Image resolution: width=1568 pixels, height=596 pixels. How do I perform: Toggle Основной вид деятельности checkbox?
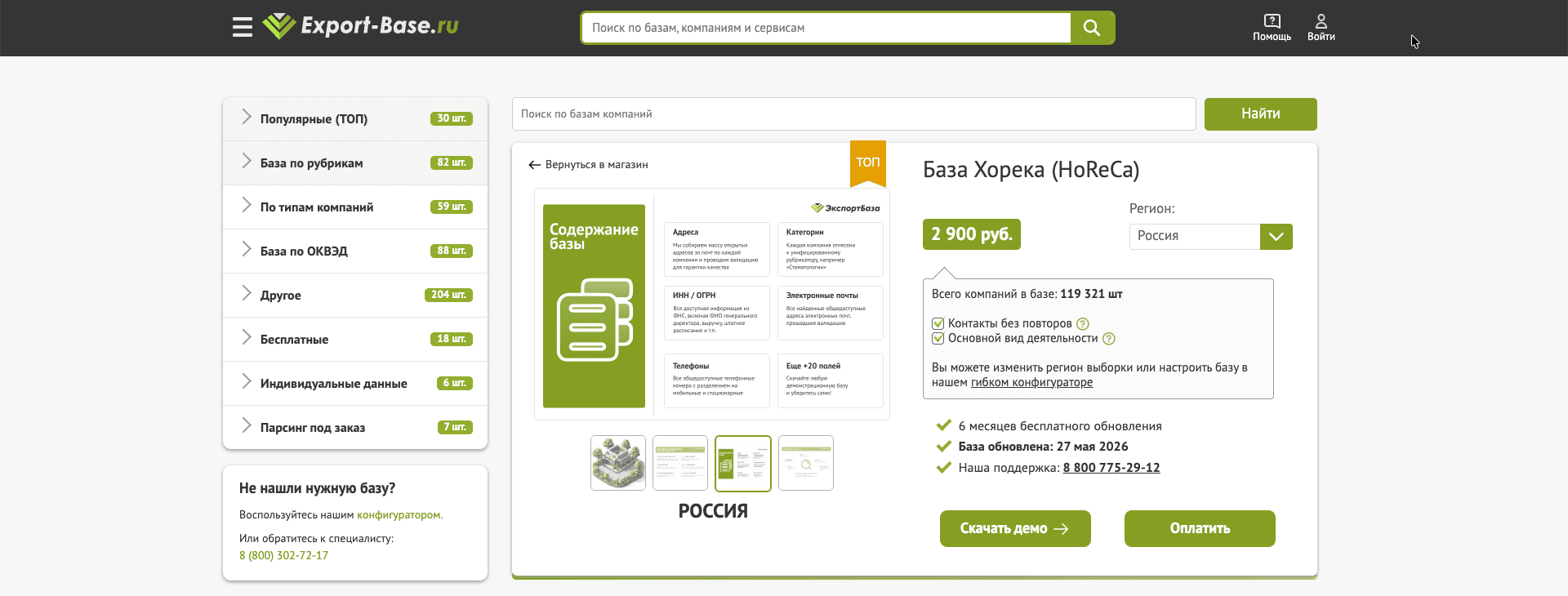[x=938, y=339]
